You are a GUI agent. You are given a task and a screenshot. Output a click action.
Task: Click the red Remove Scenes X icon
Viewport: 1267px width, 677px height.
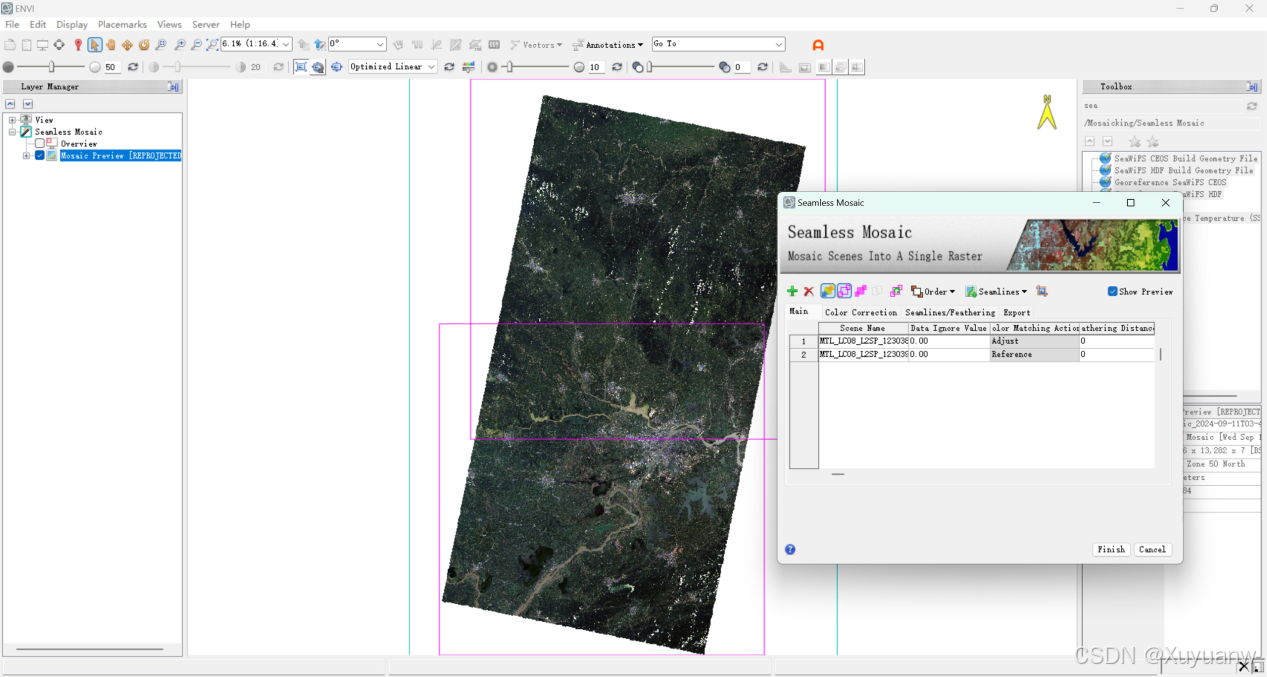pyautogui.click(x=809, y=291)
